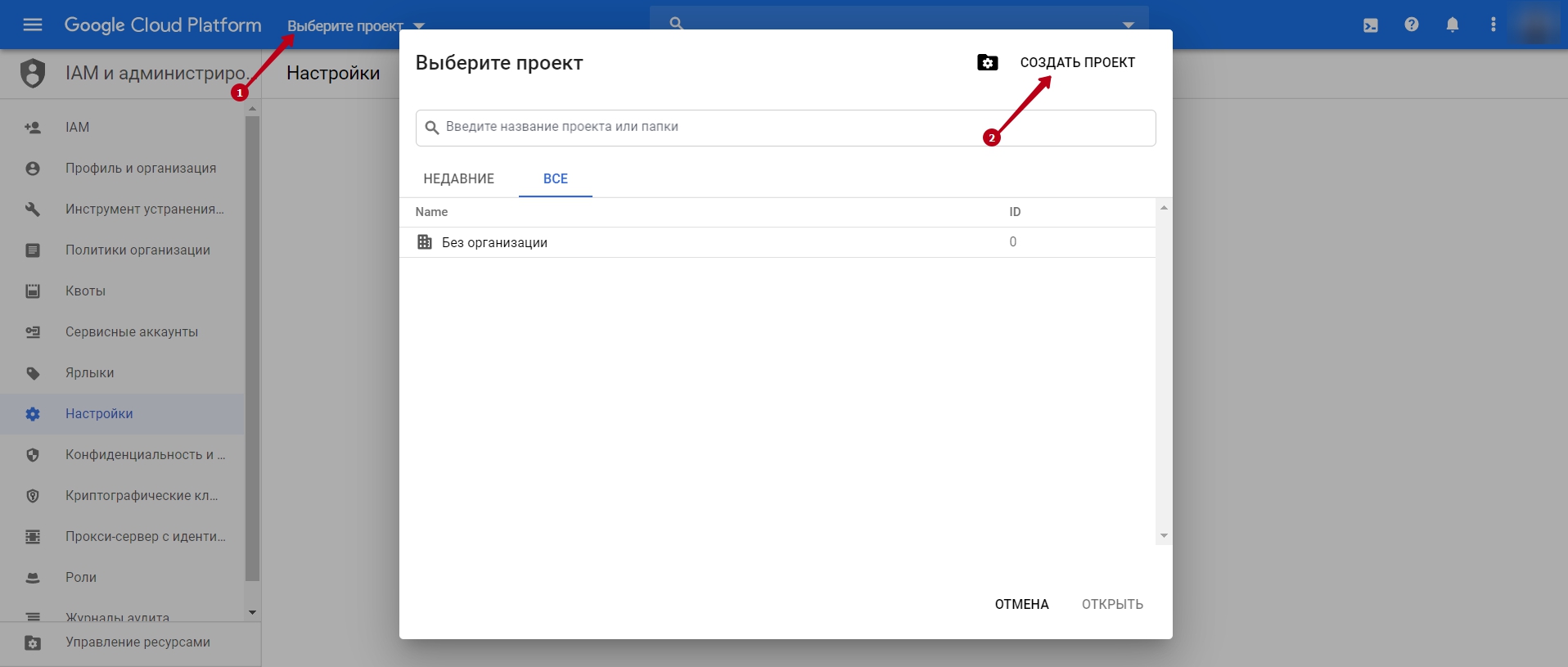Open Сервисные аккаунты in sidebar
Viewport: 1568px width, 667px height.
click(x=123, y=332)
